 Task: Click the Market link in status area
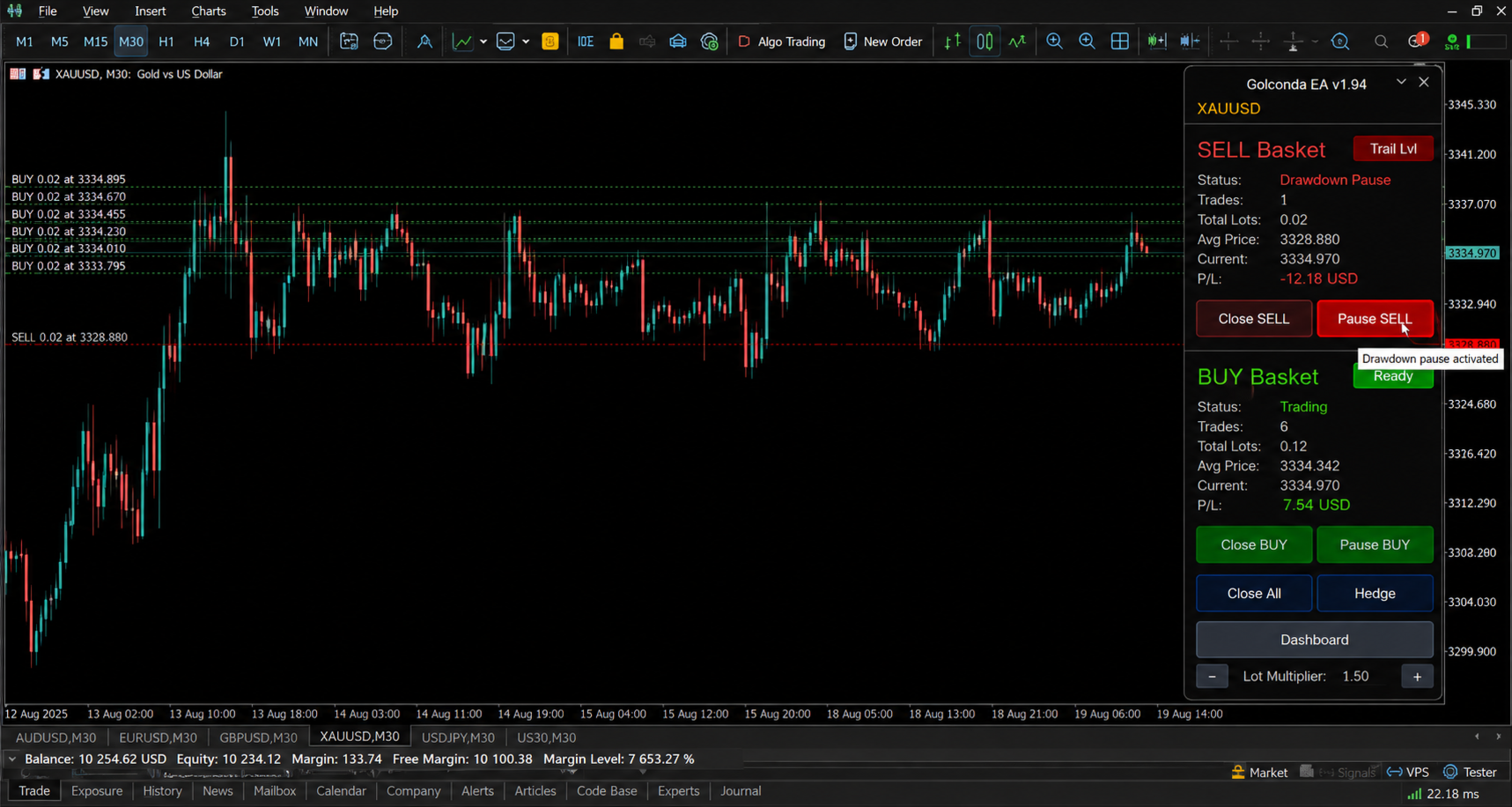[x=1259, y=773]
